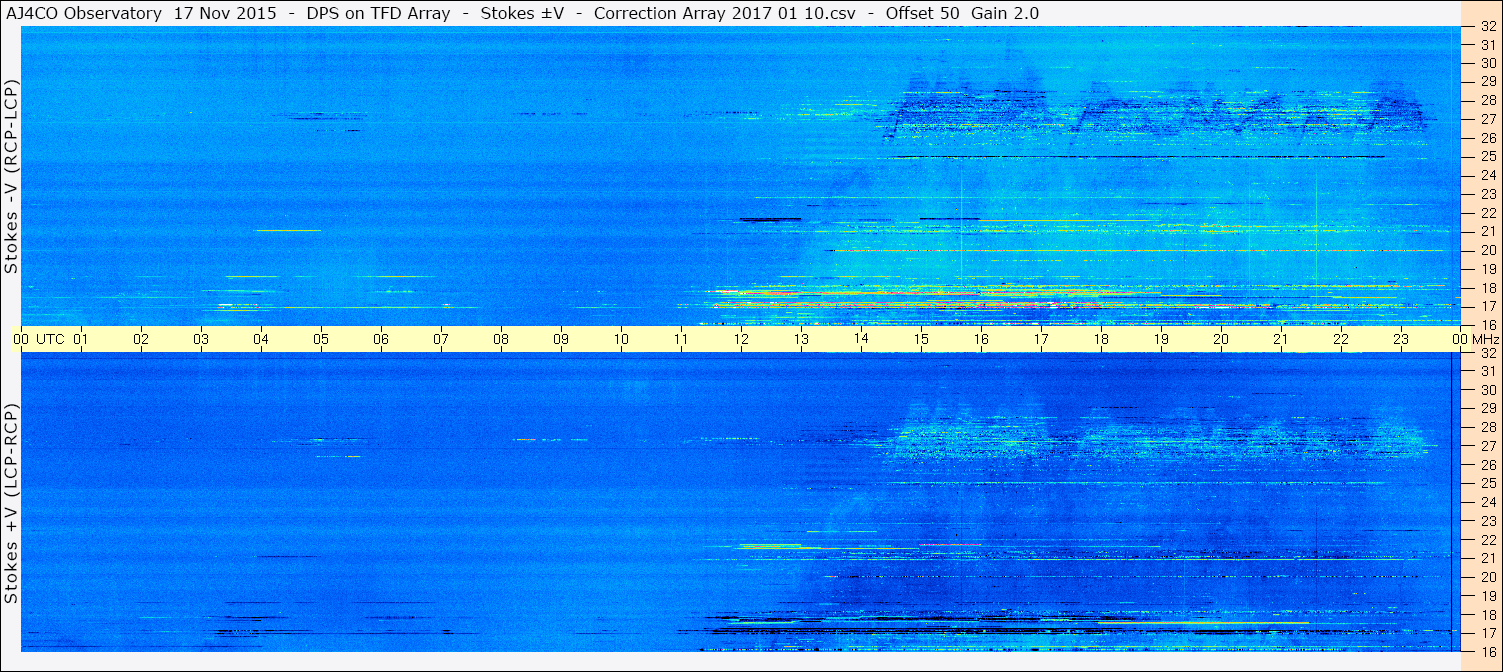Select the 14 hour tick on time axis
The width and height of the screenshot is (1503, 672).
click(861, 339)
